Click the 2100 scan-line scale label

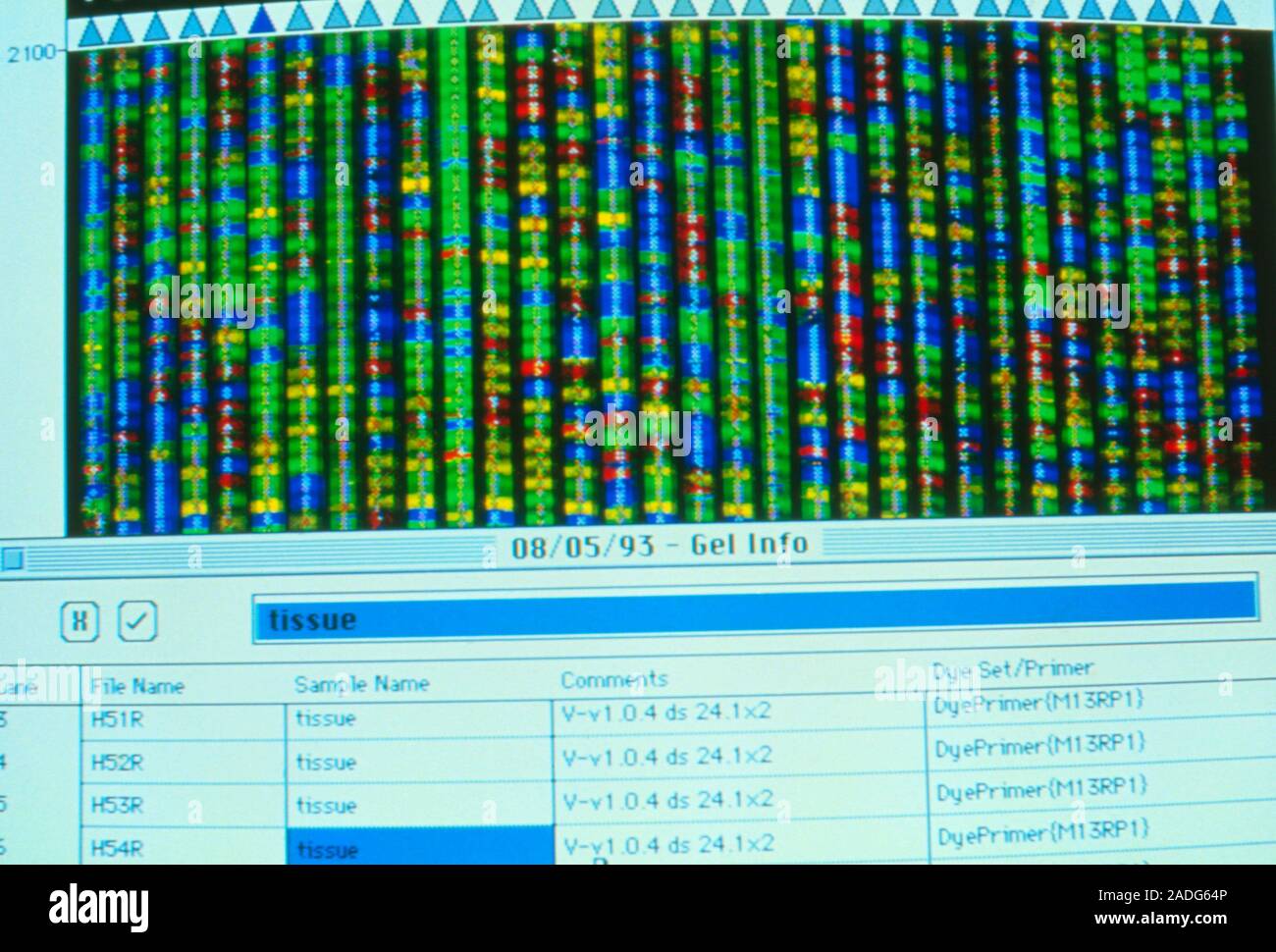[31, 54]
